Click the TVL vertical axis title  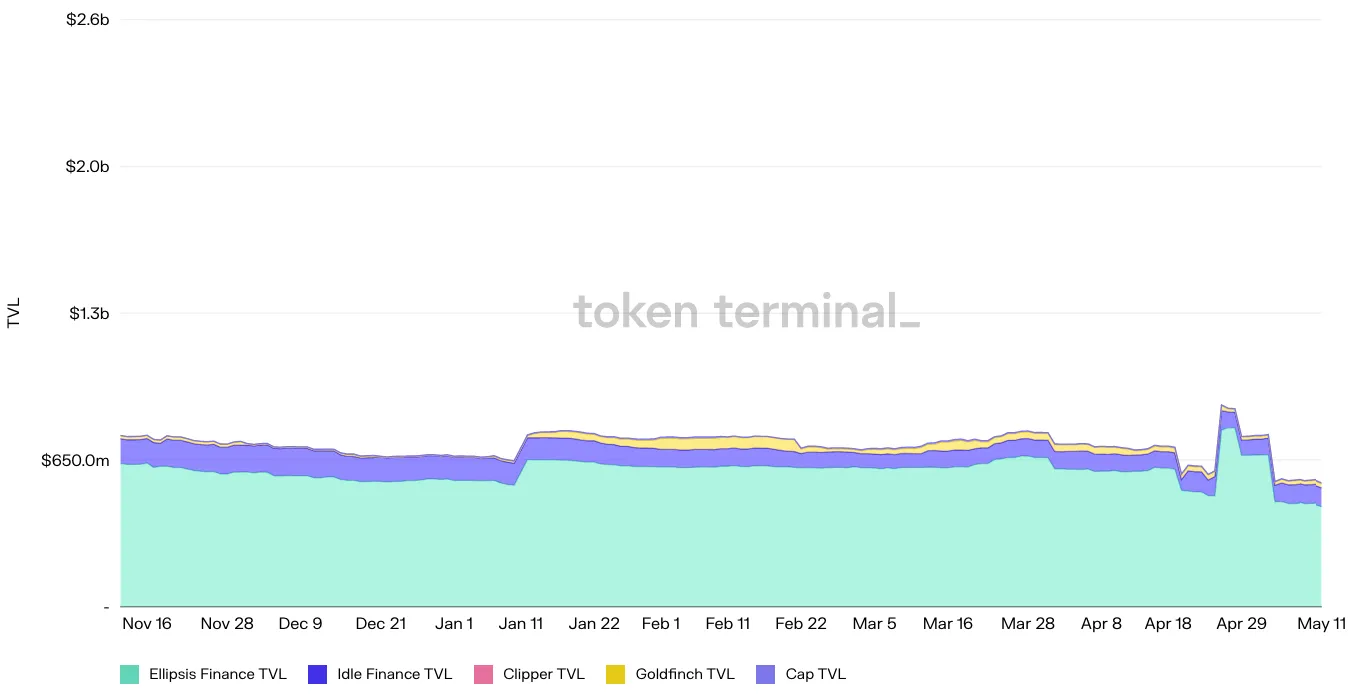(x=14, y=312)
